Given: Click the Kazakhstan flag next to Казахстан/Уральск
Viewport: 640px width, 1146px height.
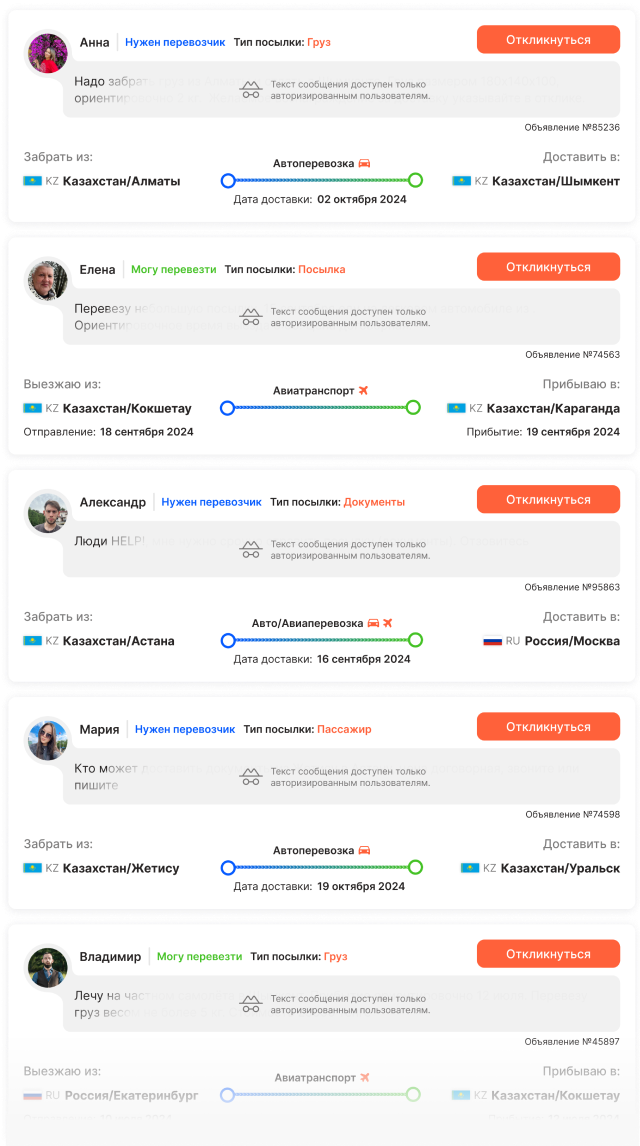Looking at the screenshot, I should coord(470,868).
